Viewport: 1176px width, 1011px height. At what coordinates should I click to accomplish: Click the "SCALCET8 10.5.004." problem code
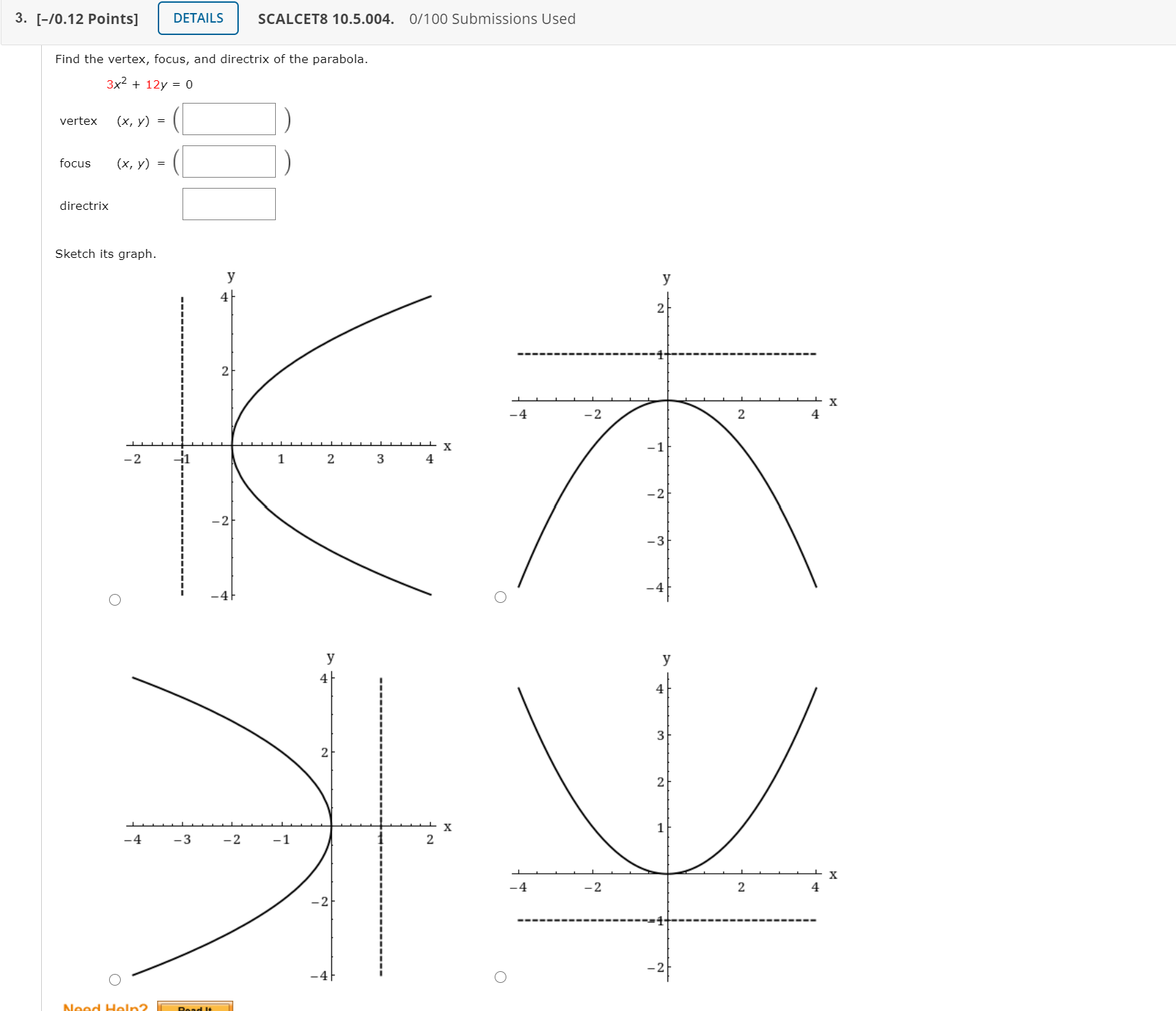(x=326, y=19)
